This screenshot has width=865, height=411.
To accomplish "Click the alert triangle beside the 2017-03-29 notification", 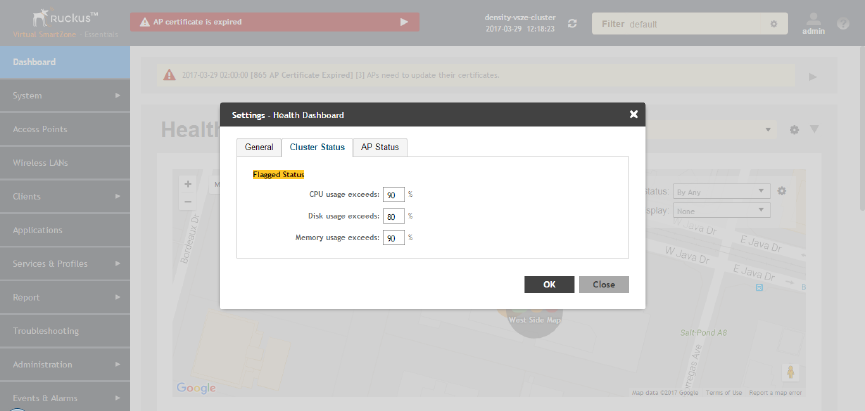I will click(169, 75).
